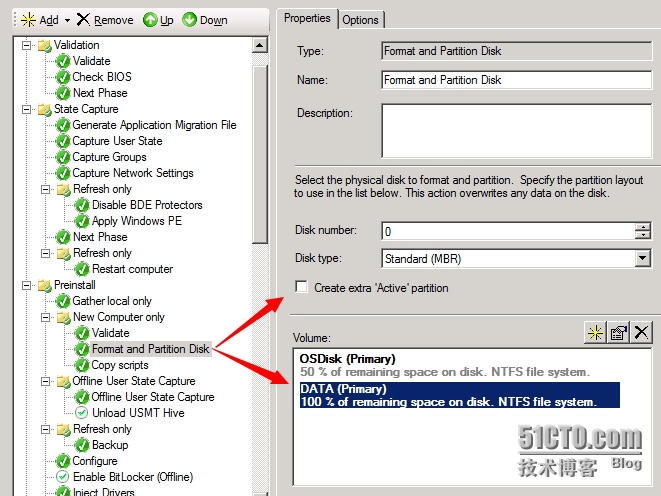Click green check icon beside Copy scripts
Image resolution: width=661 pixels, height=496 pixels.
[x=82, y=366]
